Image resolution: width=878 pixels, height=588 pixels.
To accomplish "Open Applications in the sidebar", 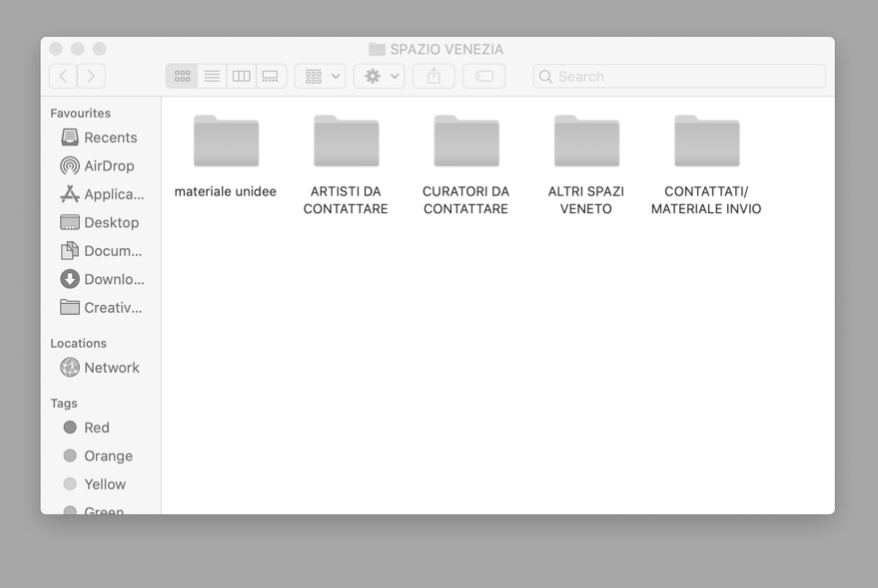I will pos(102,194).
